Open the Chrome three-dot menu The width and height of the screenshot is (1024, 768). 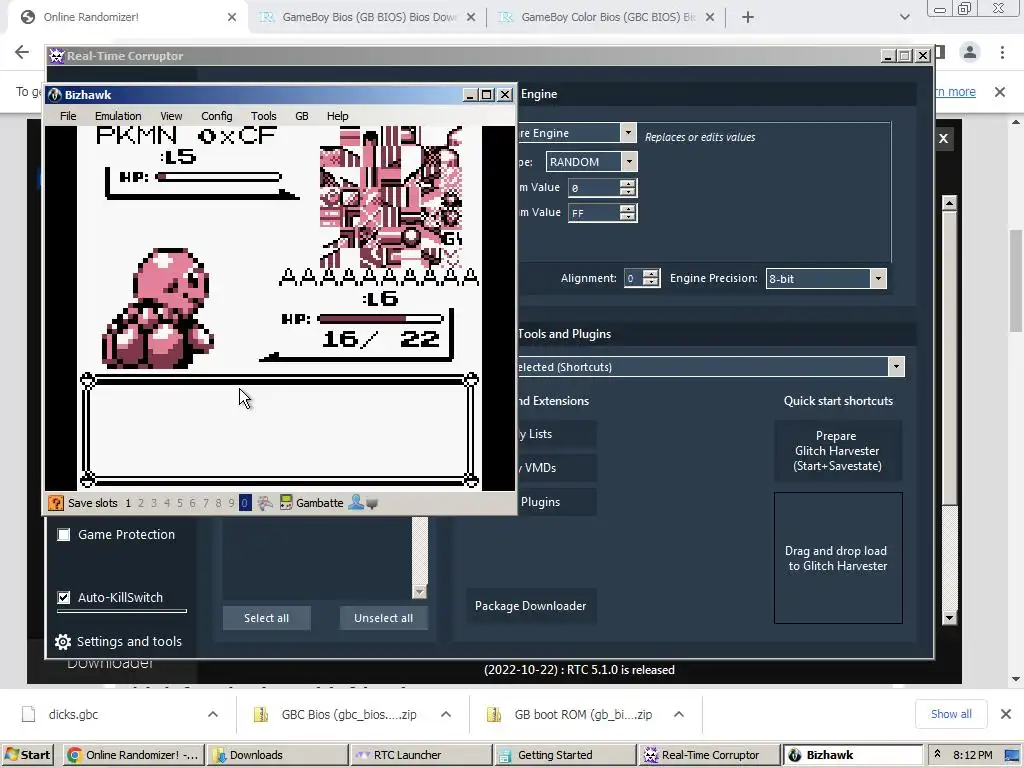coord(1002,52)
